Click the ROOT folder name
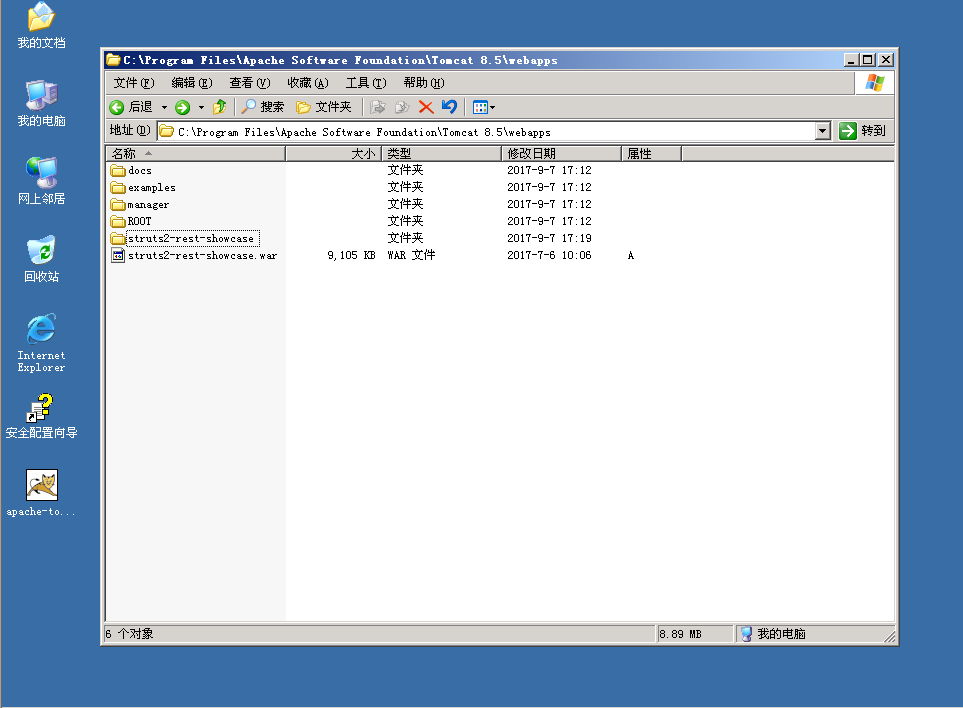This screenshot has height=708, width=963. [139, 222]
